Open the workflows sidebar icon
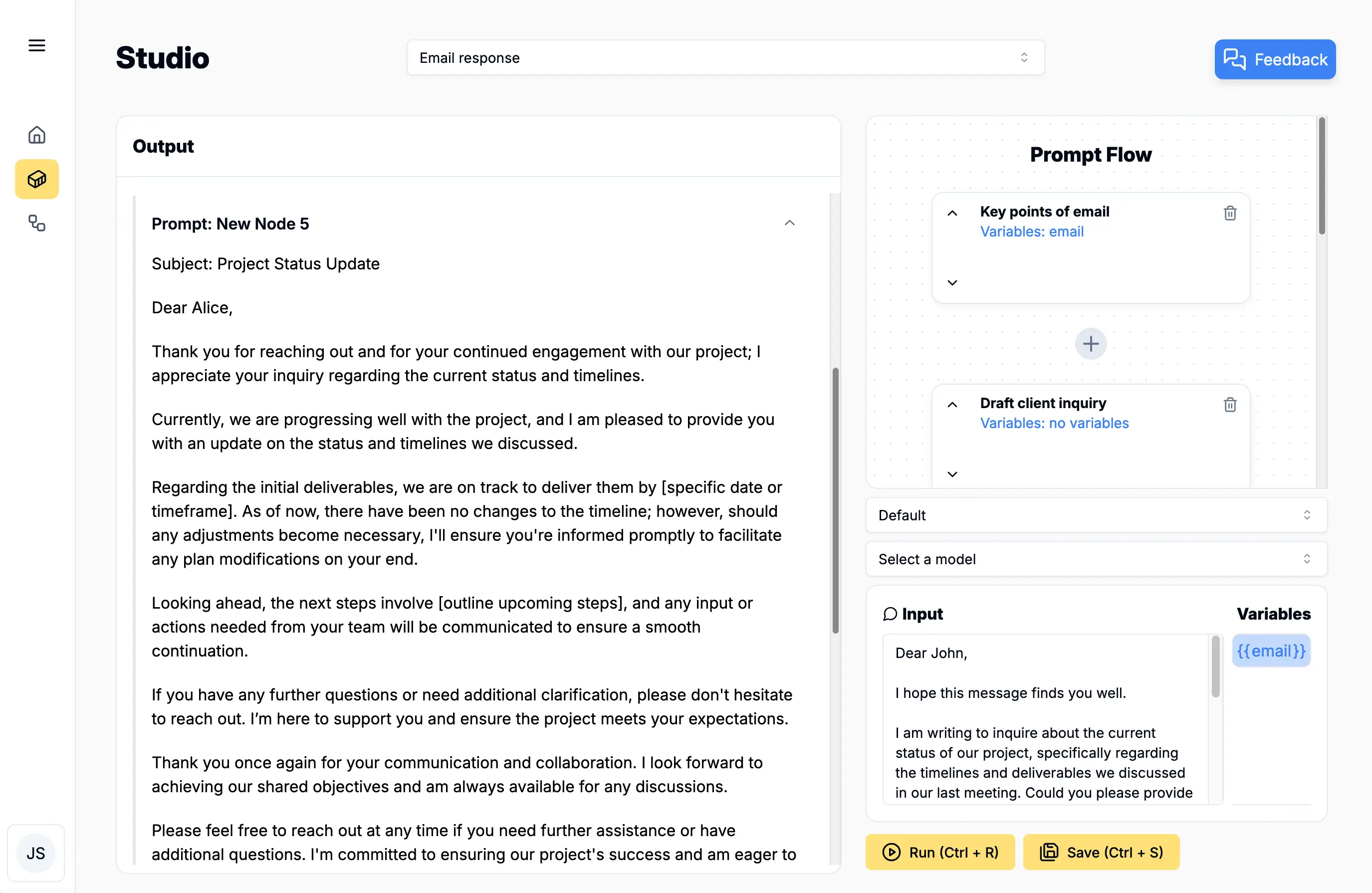The height and width of the screenshot is (893, 1372). point(37,223)
